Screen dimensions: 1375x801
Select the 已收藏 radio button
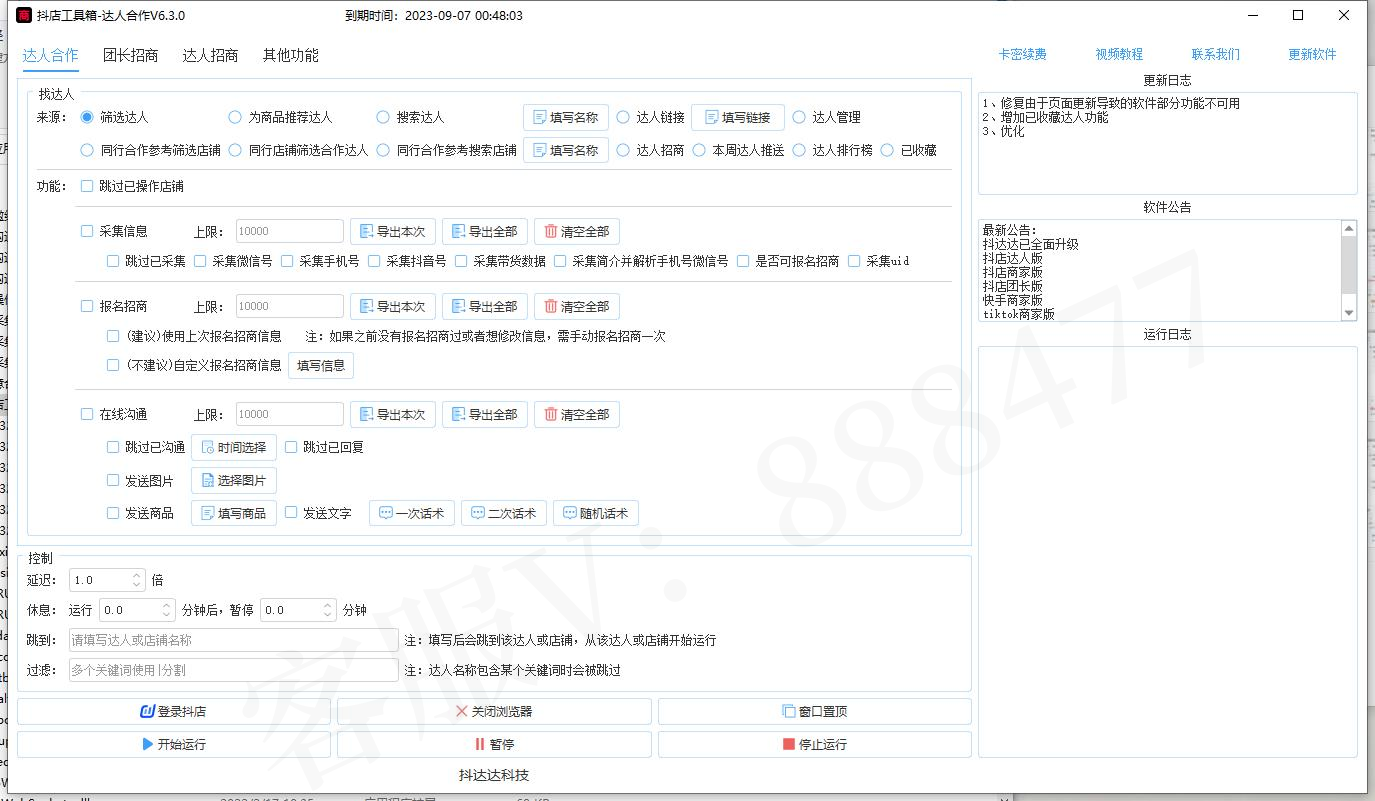click(x=887, y=150)
